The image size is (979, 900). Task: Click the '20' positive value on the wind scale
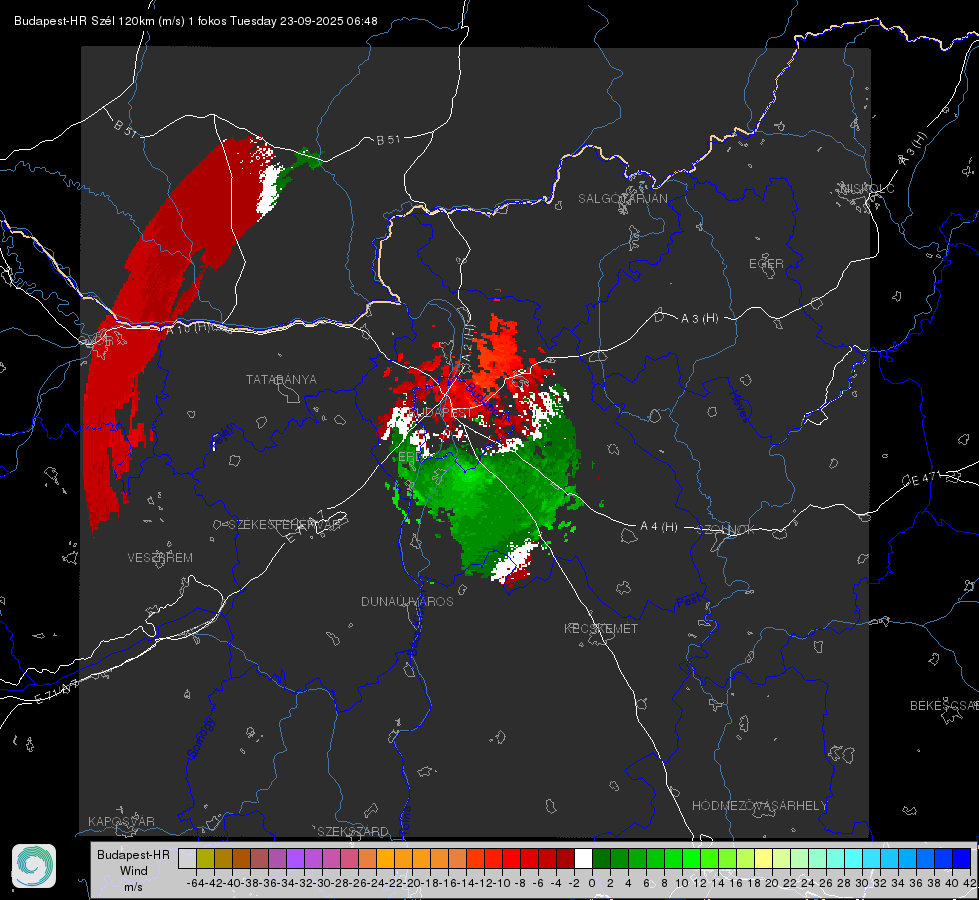[772, 883]
